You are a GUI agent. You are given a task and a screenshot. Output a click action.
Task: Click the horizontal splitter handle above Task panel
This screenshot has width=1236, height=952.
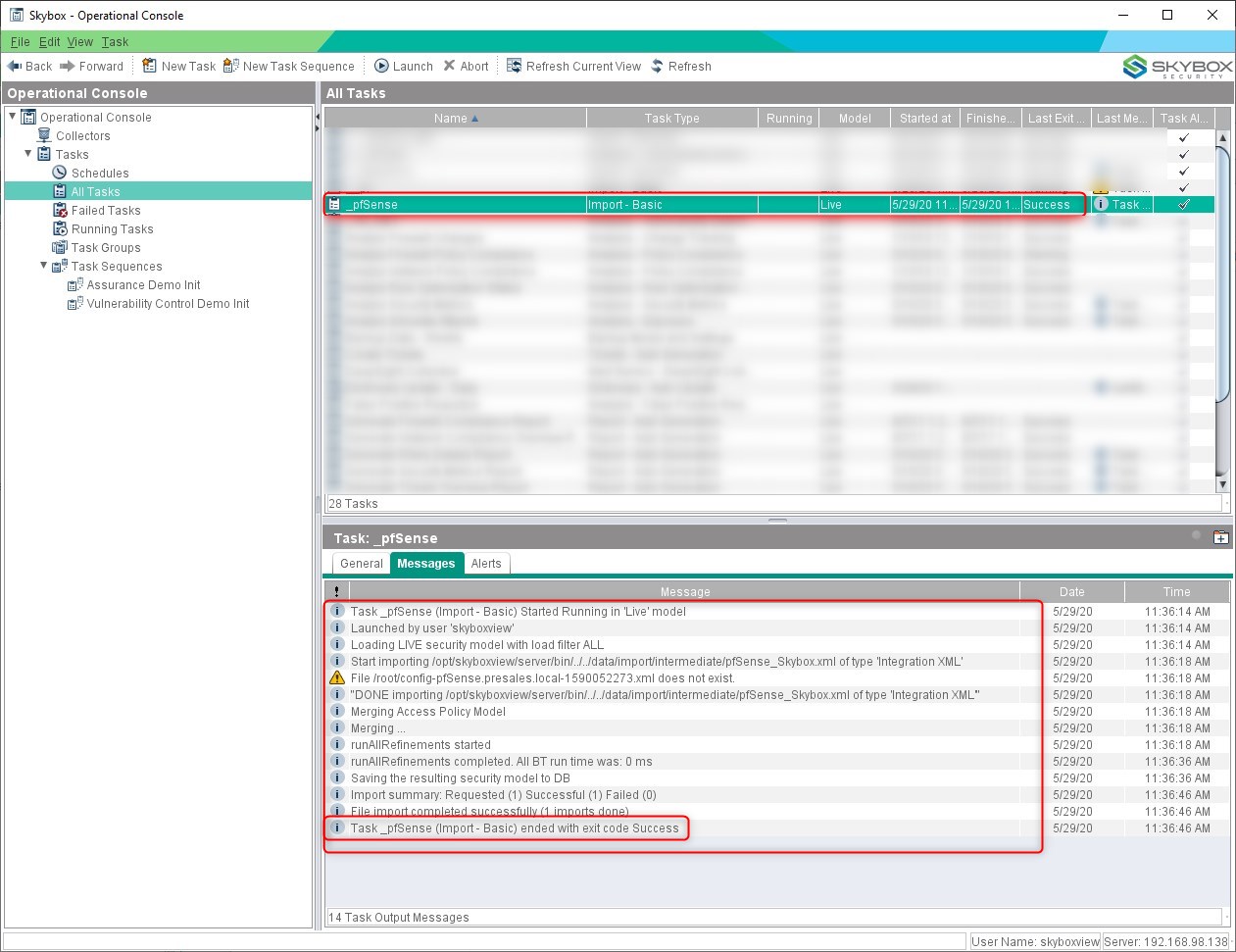(777, 521)
